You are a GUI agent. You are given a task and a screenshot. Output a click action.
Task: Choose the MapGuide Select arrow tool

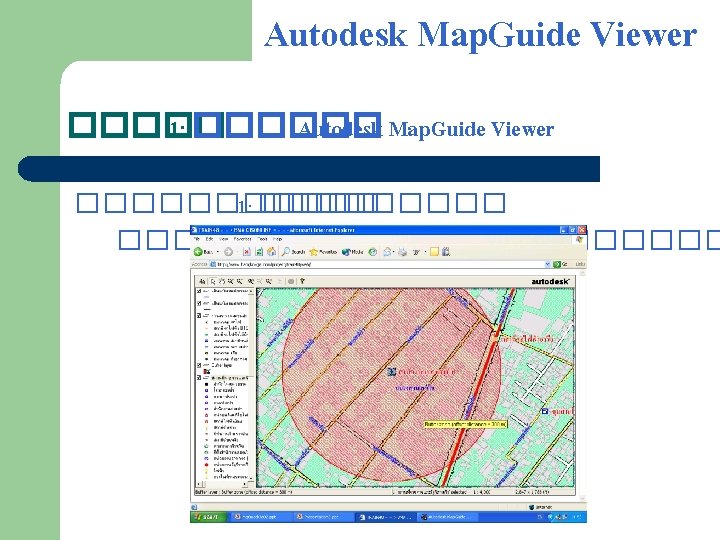[x=213, y=281]
